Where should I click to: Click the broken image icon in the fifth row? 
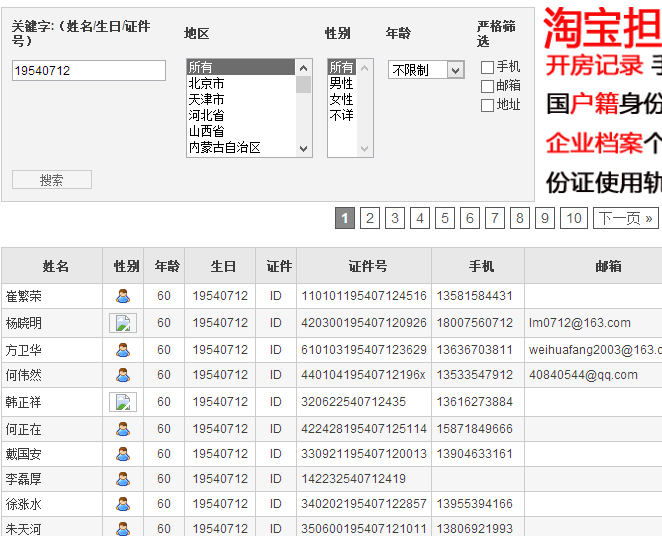123,402
